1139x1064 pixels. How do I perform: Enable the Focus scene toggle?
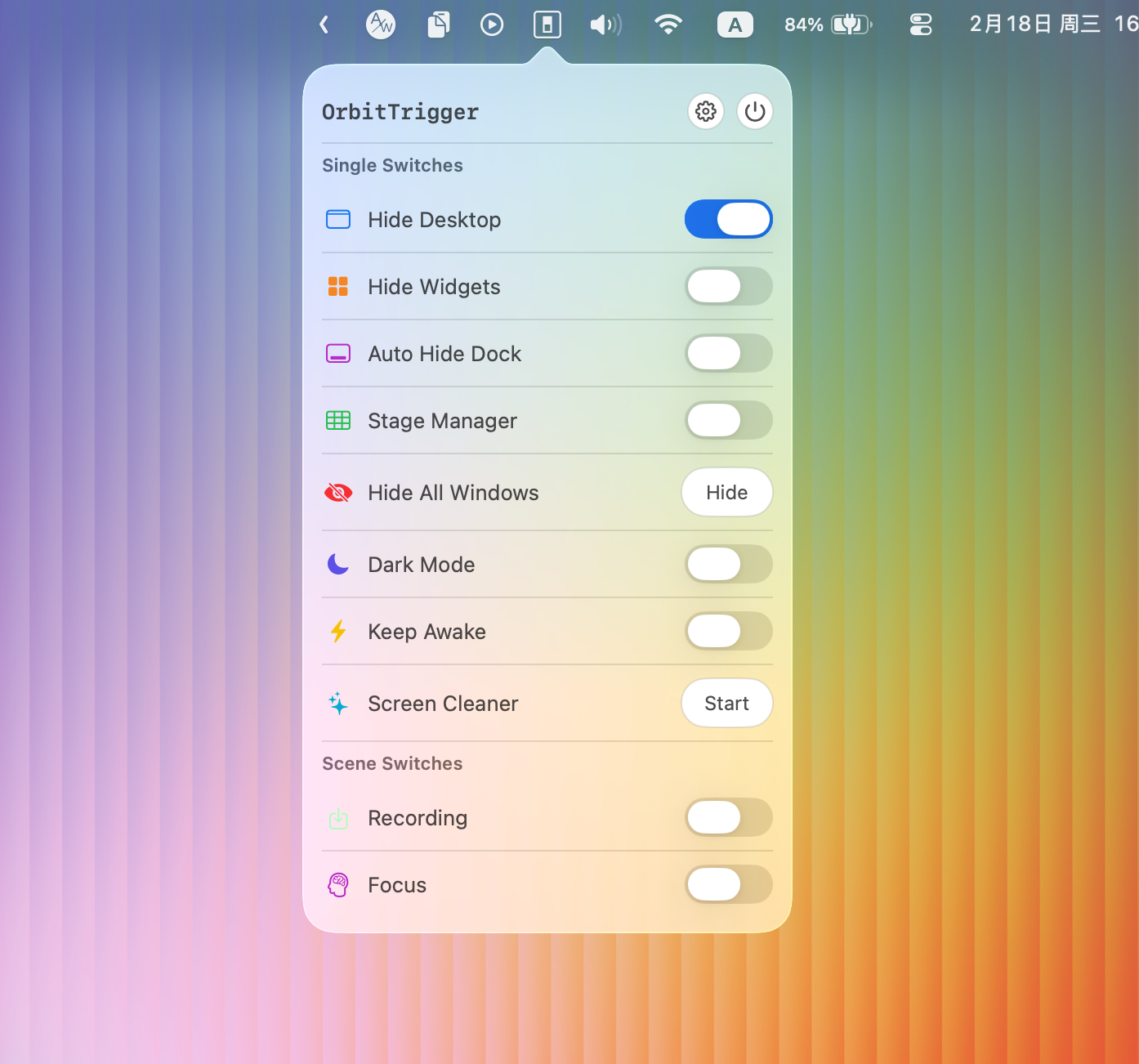click(x=728, y=884)
